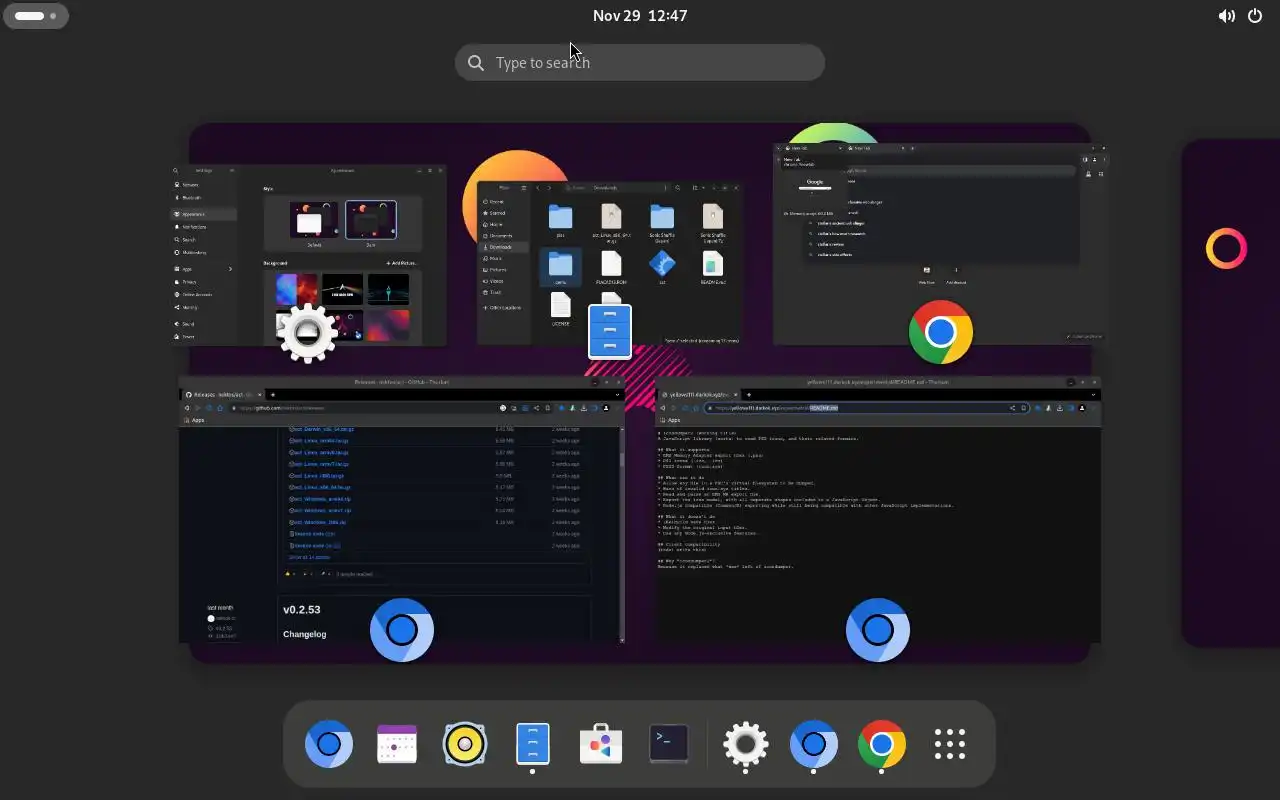Select Bluetooth in the Settings sidebar
Viewport: 1280px width, 800px height.
205,198
